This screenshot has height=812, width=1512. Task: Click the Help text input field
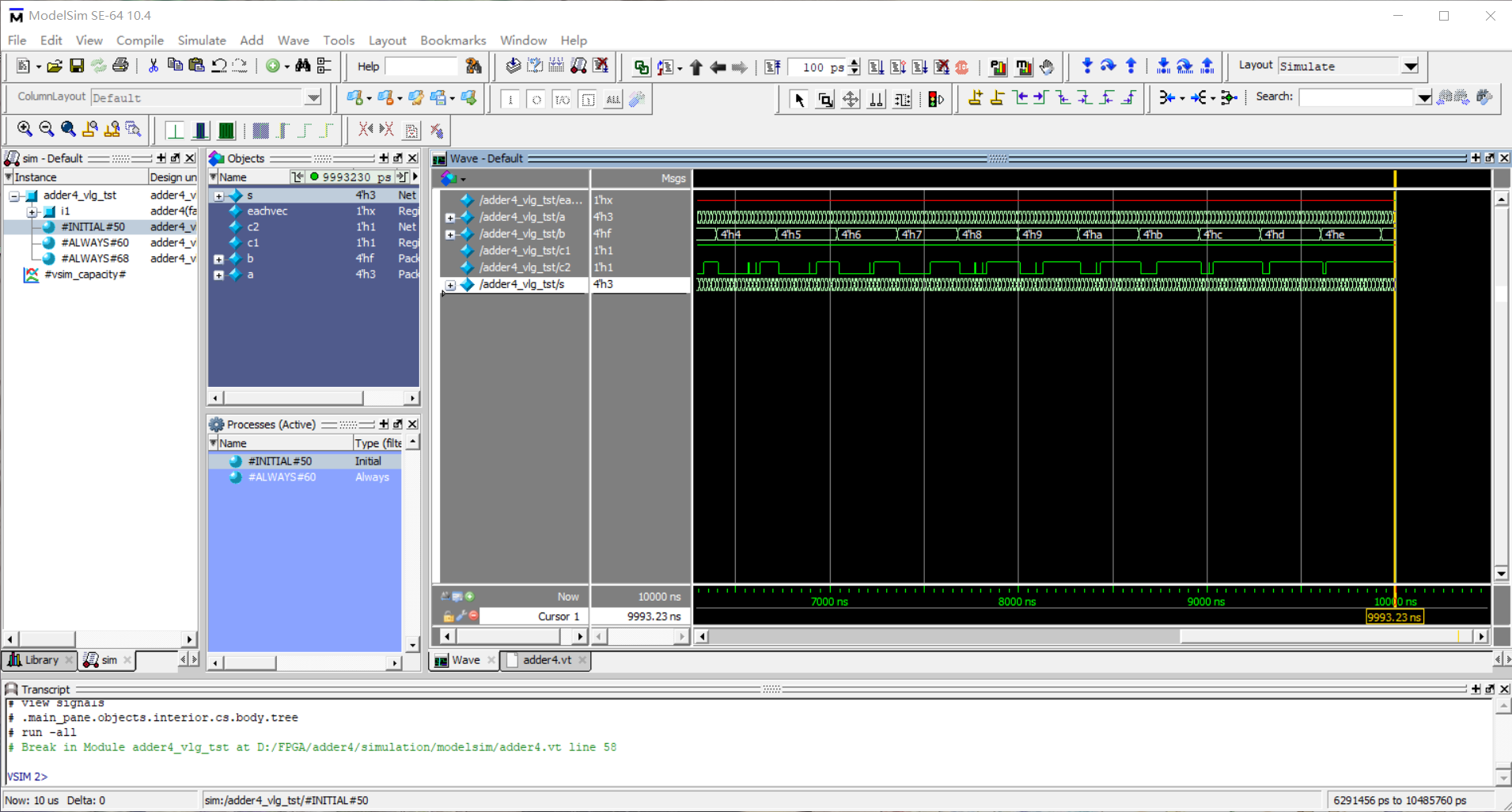[421, 66]
